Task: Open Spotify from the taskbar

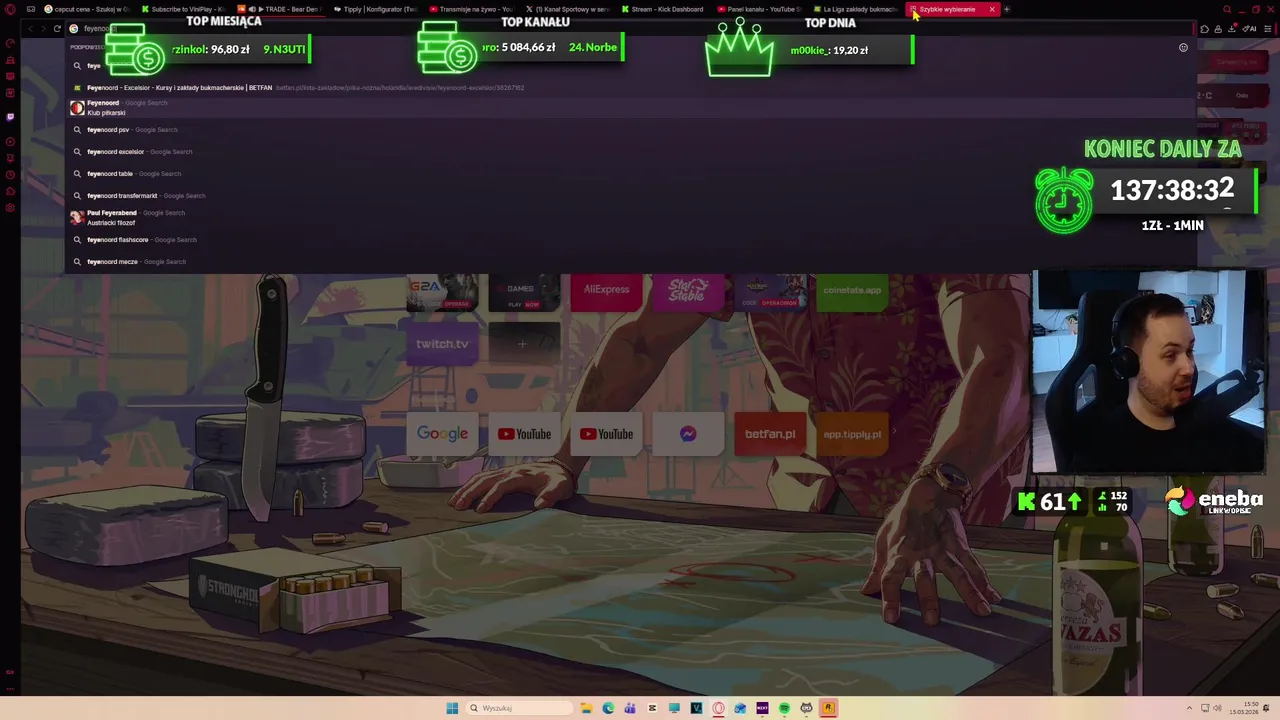Action: click(x=784, y=708)
